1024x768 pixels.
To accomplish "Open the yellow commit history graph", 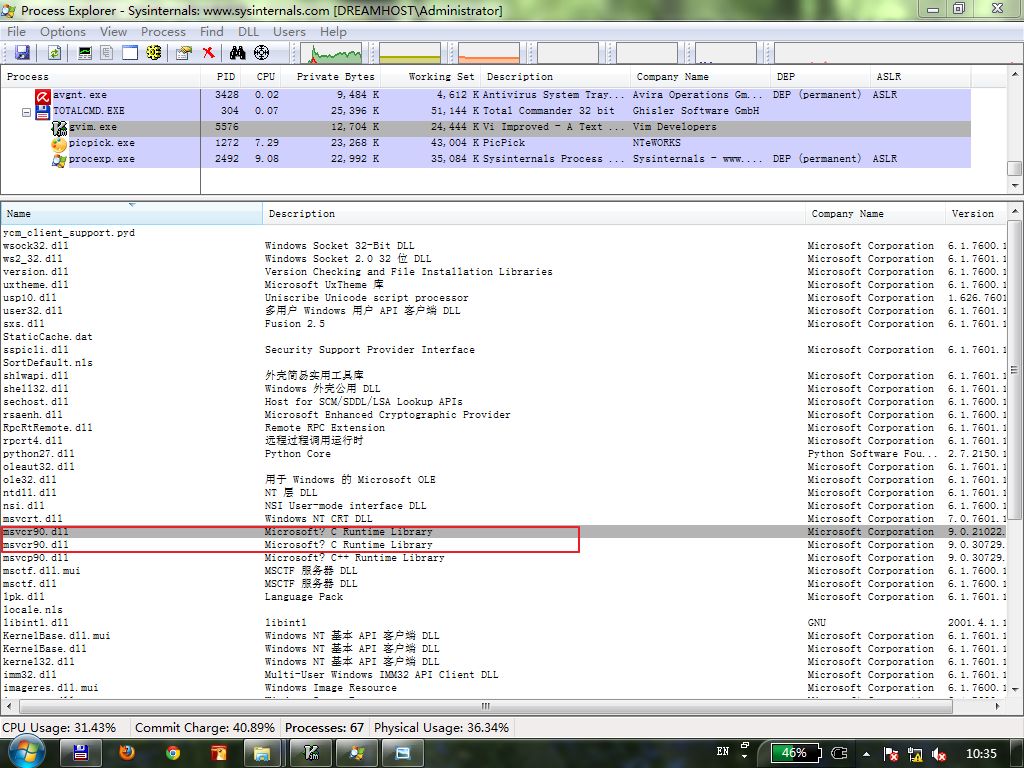I will [410, 53].
